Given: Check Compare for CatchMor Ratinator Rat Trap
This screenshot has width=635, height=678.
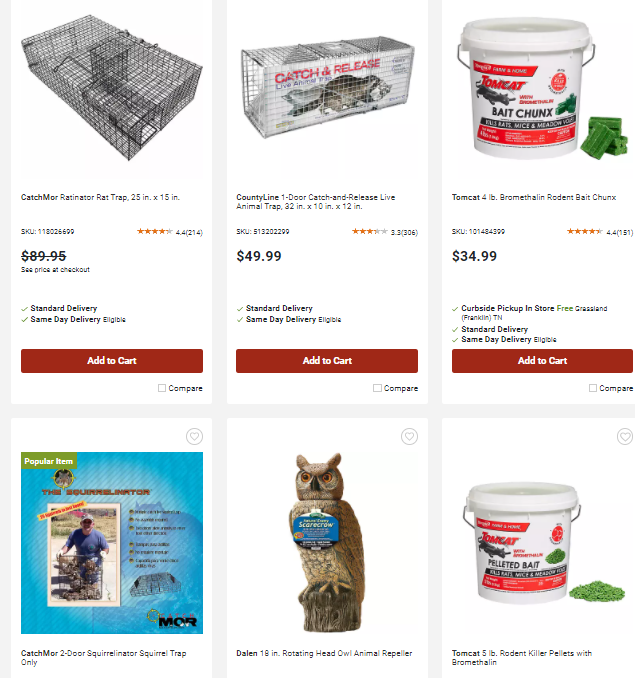Looking at the screenshot, I should coord(162,388).
